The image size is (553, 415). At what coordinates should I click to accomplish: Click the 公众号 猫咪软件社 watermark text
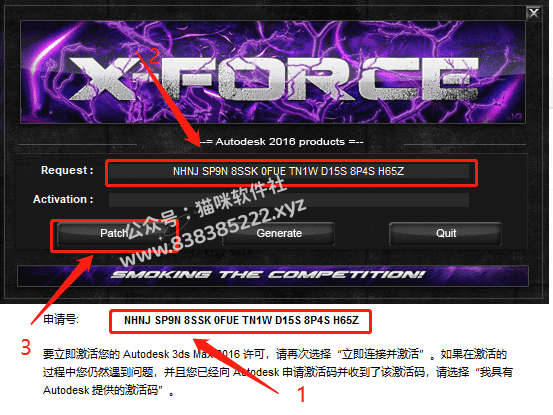click(x=205, y=208)
